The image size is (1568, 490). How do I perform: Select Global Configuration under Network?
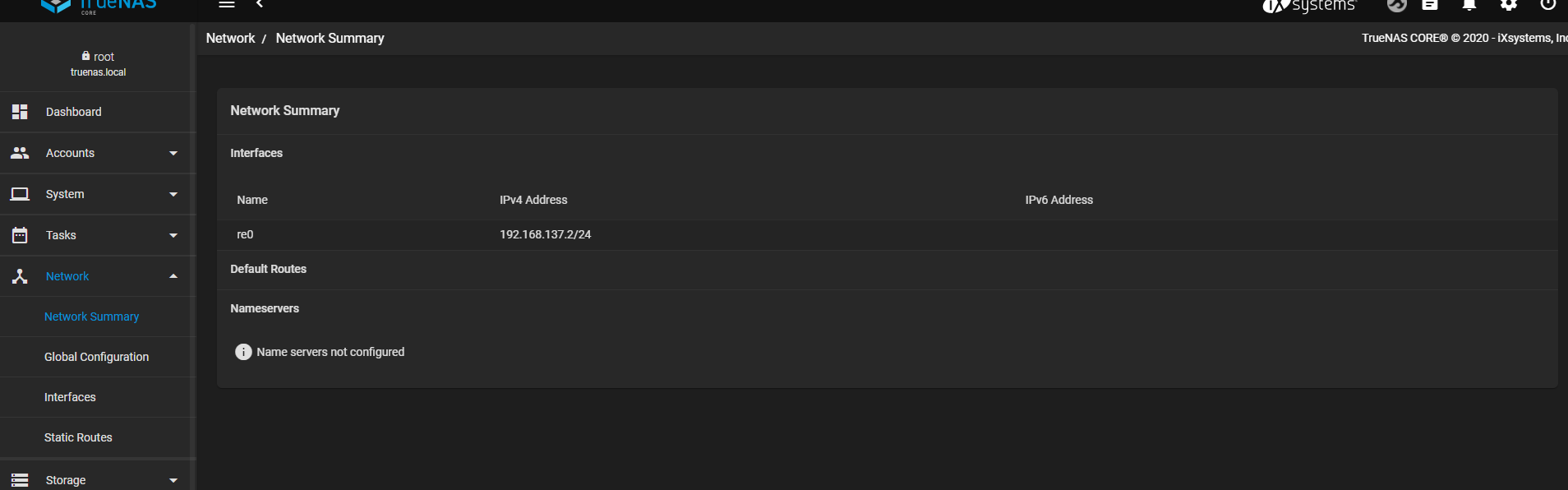tap(96, 357)
